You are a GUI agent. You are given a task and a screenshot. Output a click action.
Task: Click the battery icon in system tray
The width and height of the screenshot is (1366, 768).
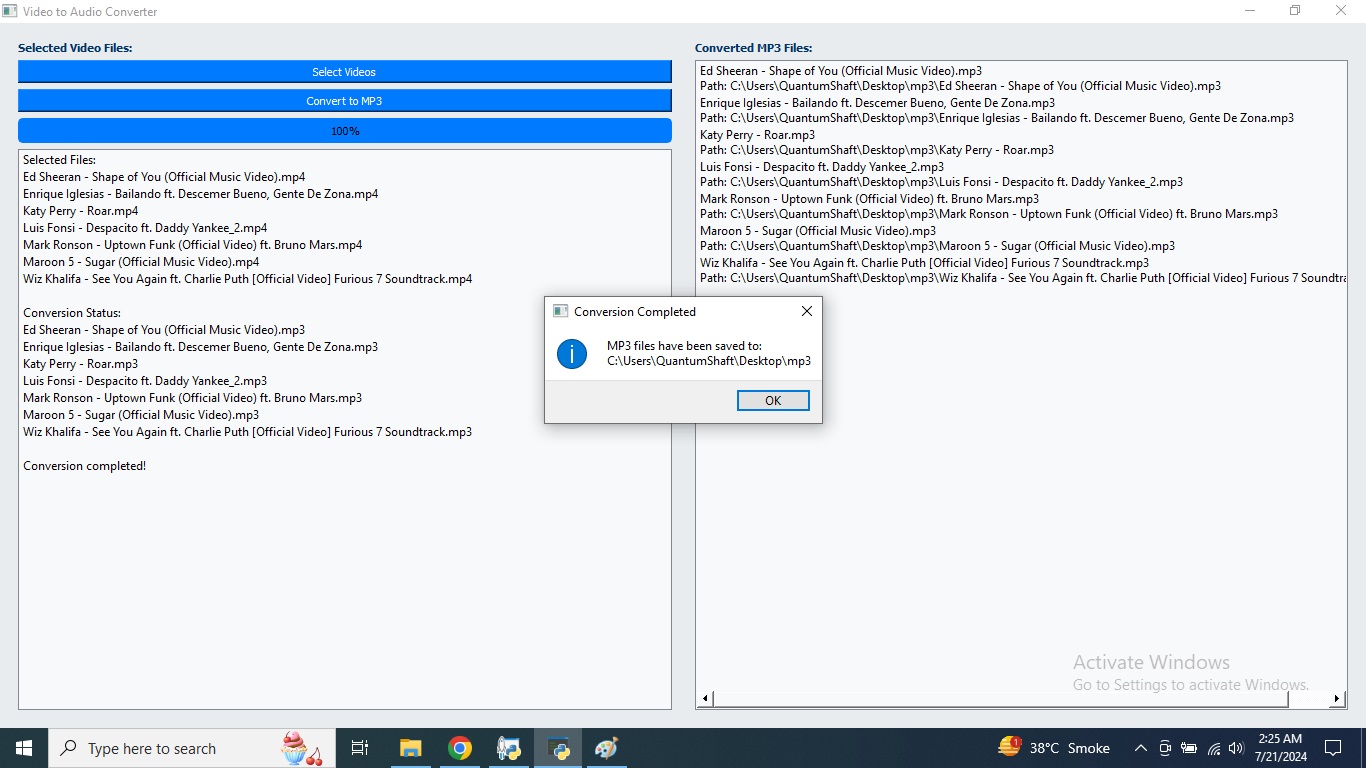pyautogui.click(x=1189, y=748)
